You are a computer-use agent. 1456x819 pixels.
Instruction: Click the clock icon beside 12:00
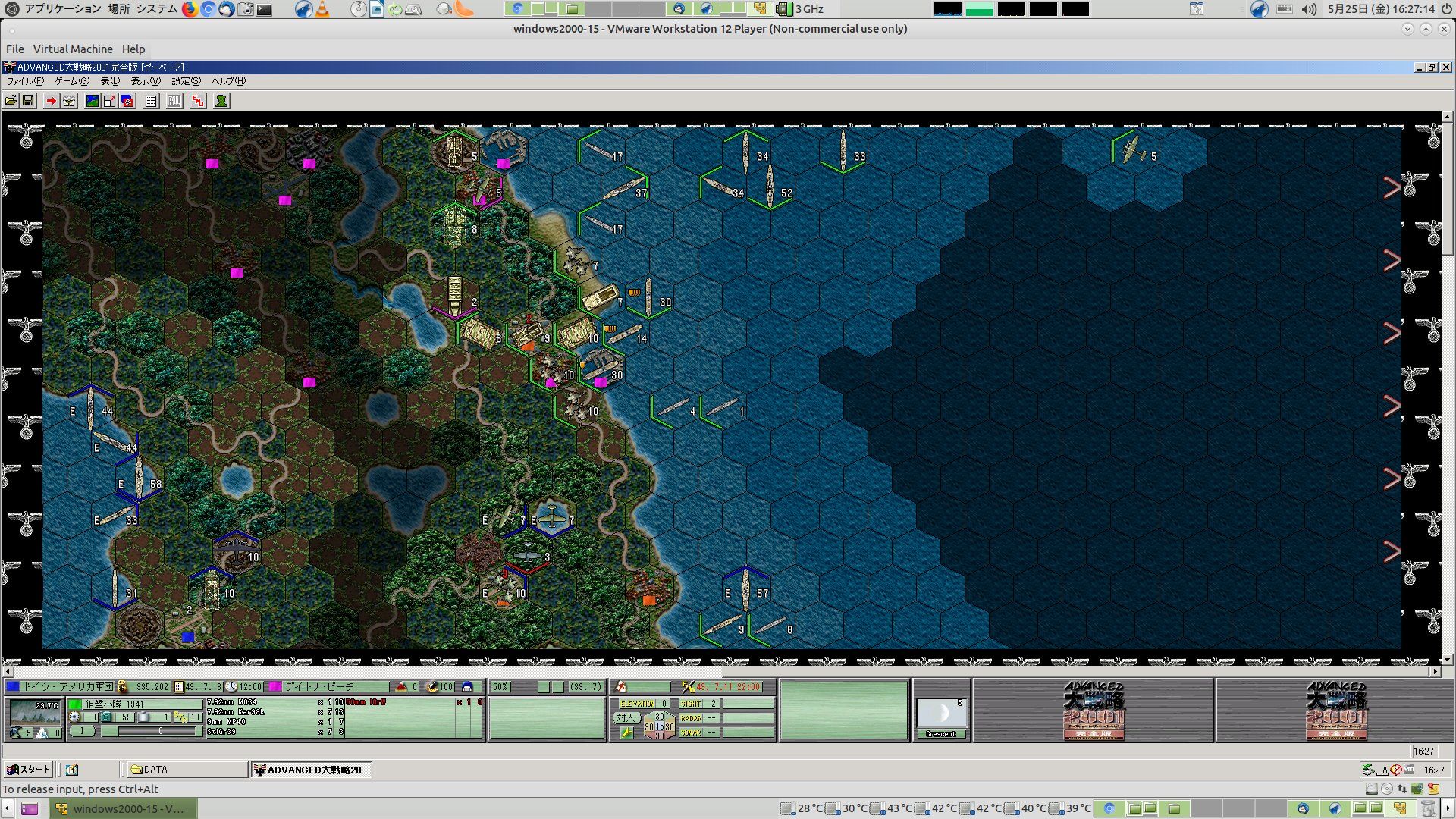tap(231, 686)
